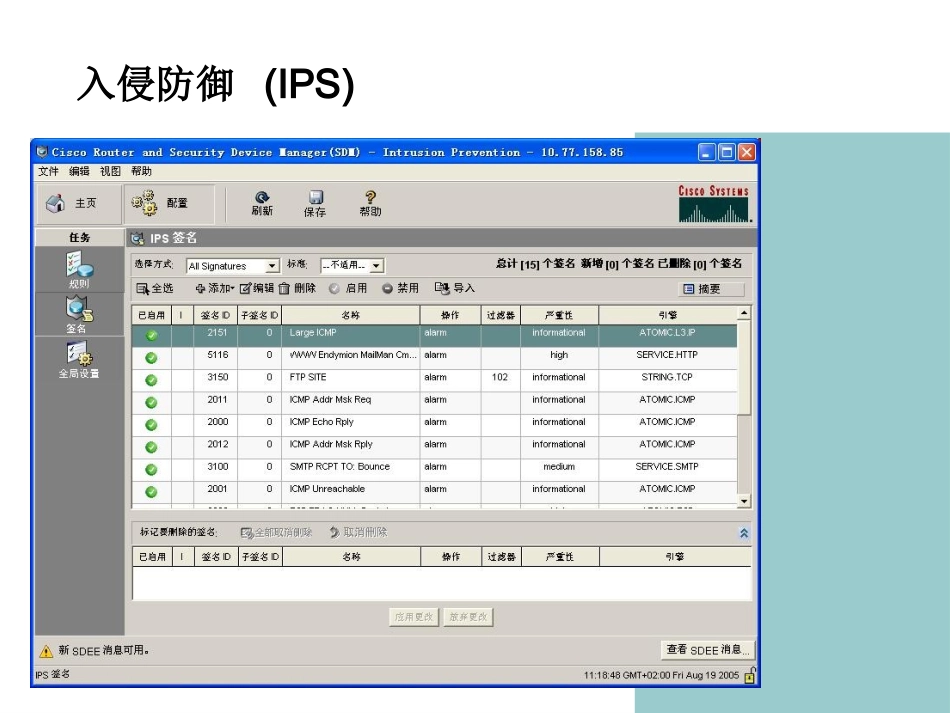Viewport: 950px width, 713px height.
Task: Click the 导入 import icon
Action: click(442, 288)
